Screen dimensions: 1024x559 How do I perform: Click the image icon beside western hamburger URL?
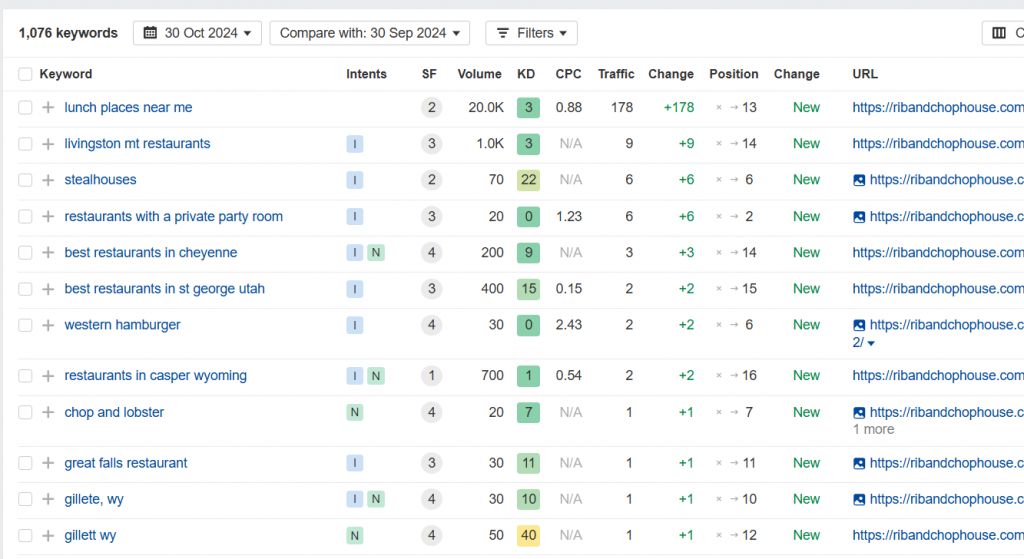[x=859, y=325]
